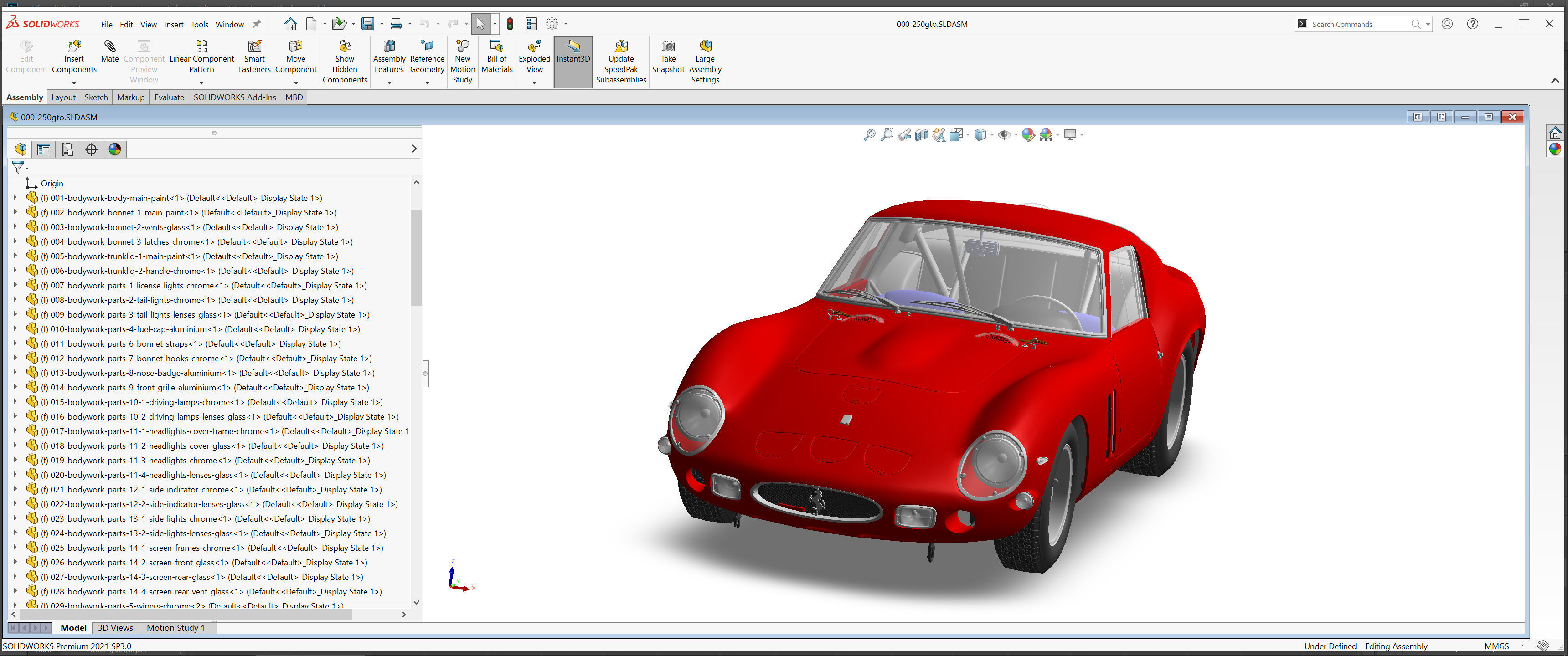Click the Print icon

click(x=396, y=24)
